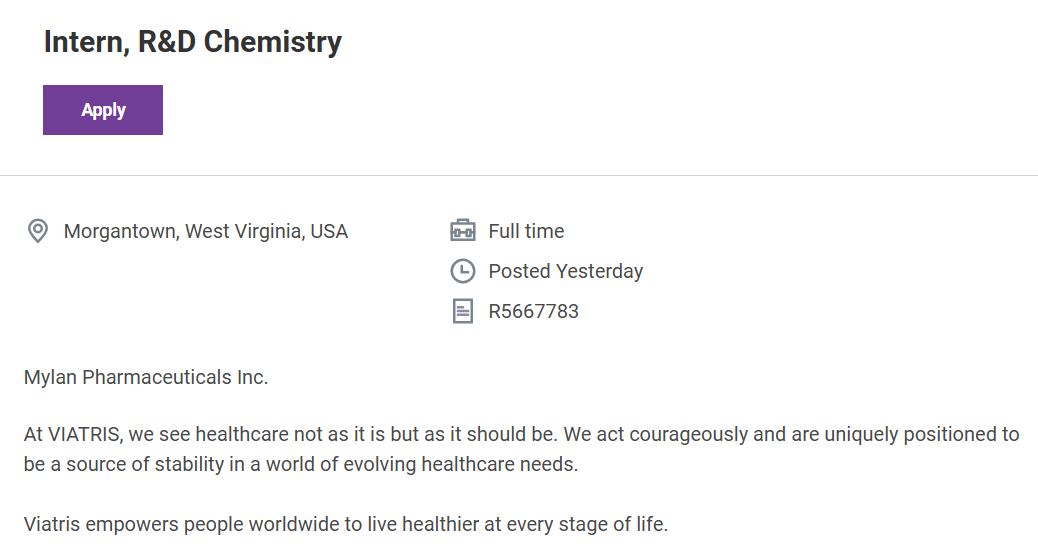This screenshot has height=554, width=1038.
Task: Click the clock posted-date icon
Action: click(x=462, y=271)
